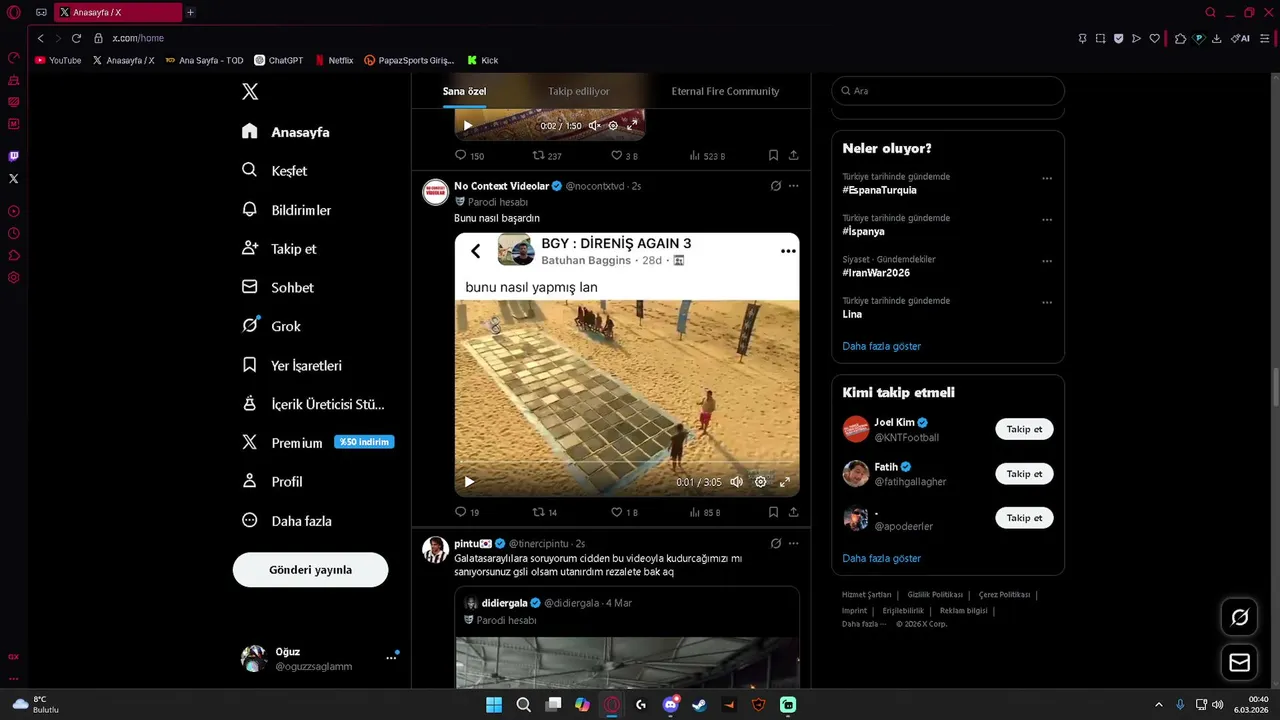This screenshot has width=1280, height=720.
Task: Open more options for #İspanya trend
Action: 1047,220
